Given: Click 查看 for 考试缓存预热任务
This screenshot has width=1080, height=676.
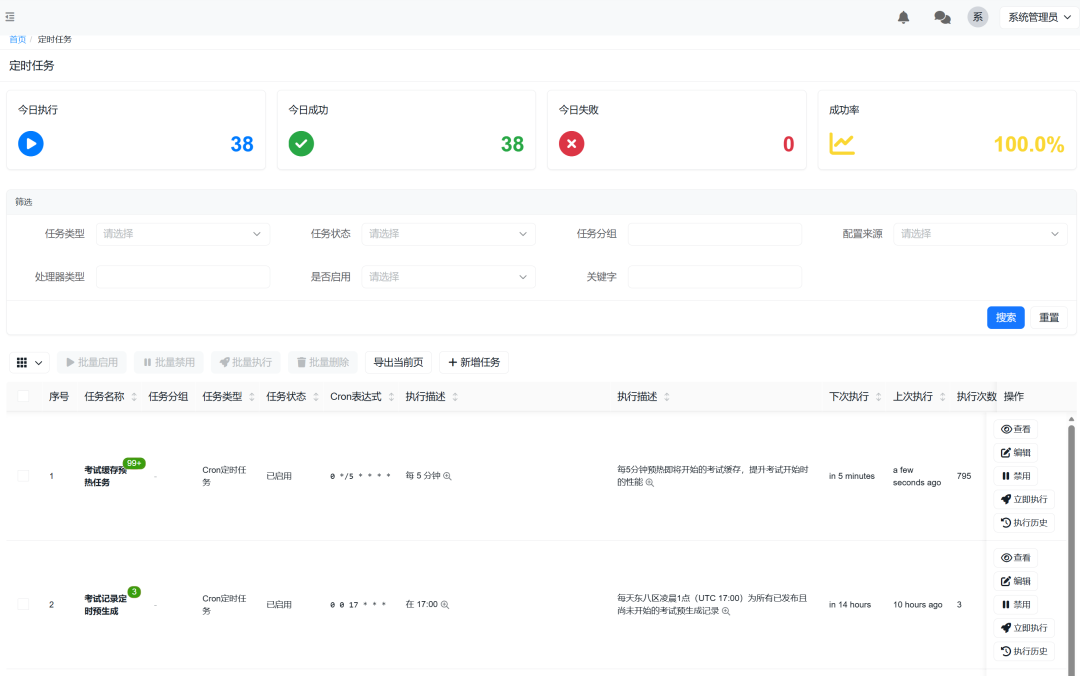Looking at the screenshot, I should [x=1015, y=429].
